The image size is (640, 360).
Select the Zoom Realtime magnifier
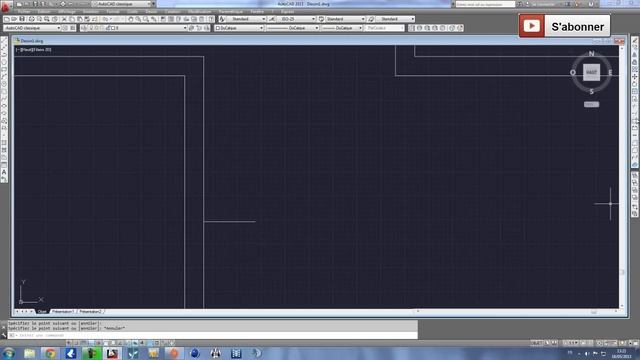[138, 19]
